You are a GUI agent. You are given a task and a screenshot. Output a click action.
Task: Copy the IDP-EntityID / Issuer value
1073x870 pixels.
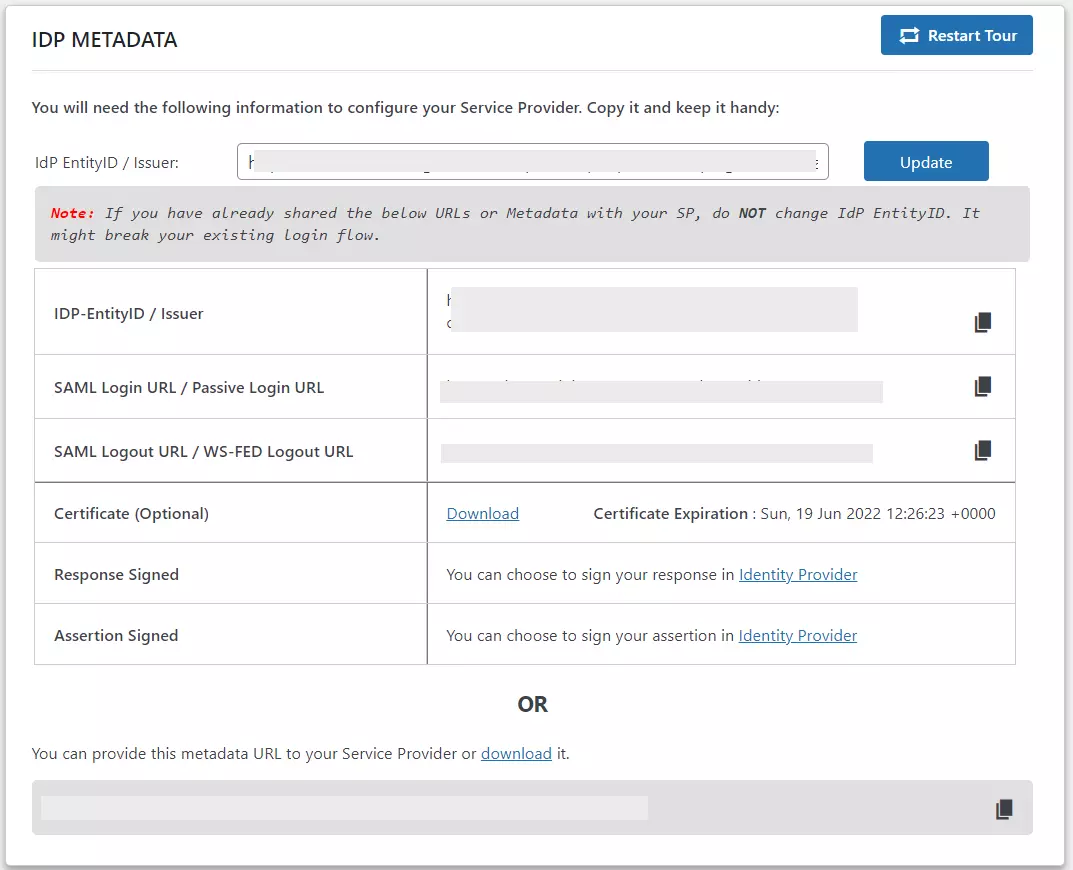pyautogui.click(x=983, y=322)
